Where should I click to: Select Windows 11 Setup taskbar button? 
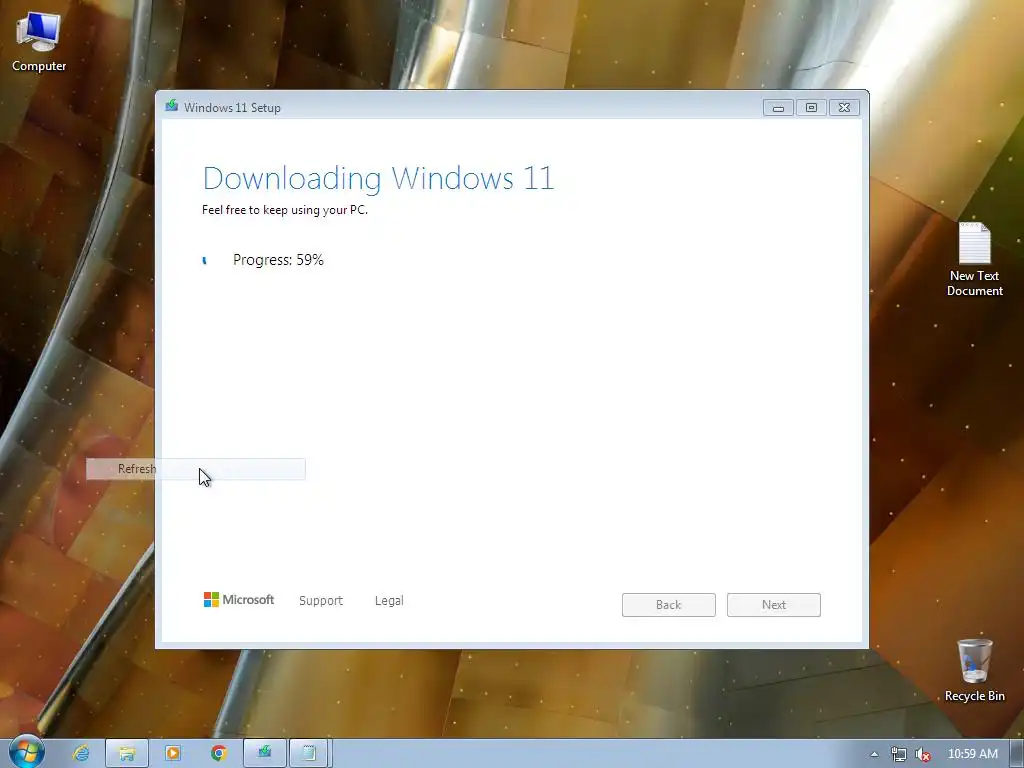264,753
